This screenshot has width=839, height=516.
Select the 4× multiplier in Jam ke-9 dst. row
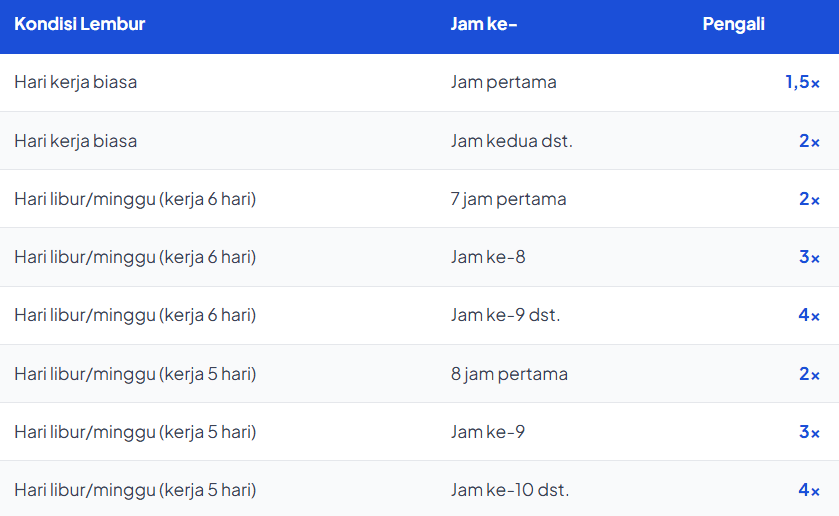(x=809, y=315)
